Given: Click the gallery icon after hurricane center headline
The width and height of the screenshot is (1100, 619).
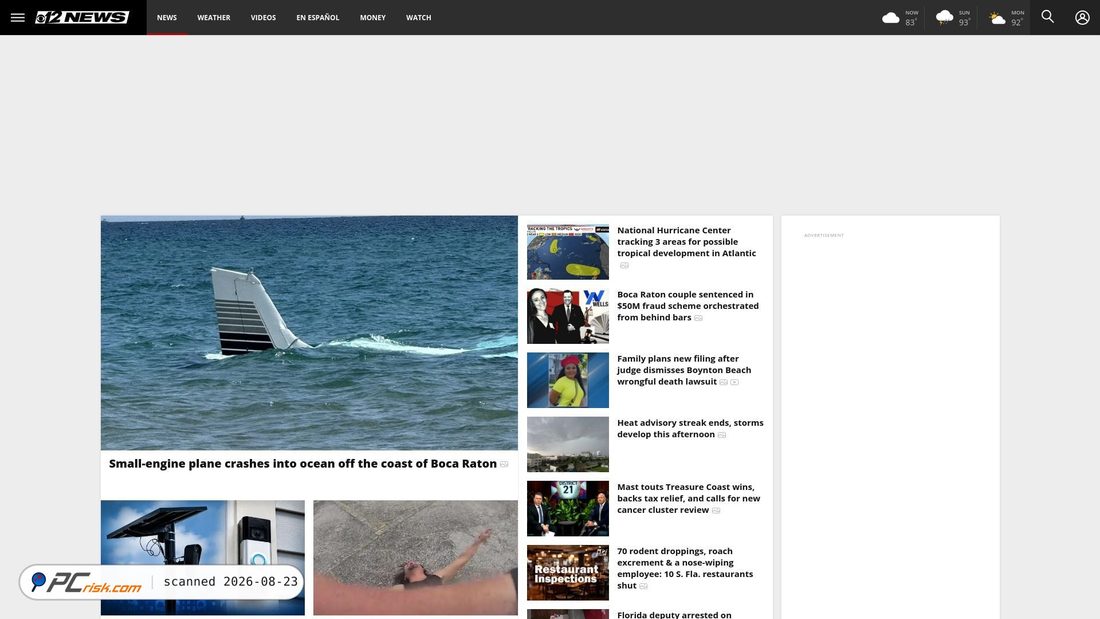Looking at the screenshot, I should click(624, 265).
